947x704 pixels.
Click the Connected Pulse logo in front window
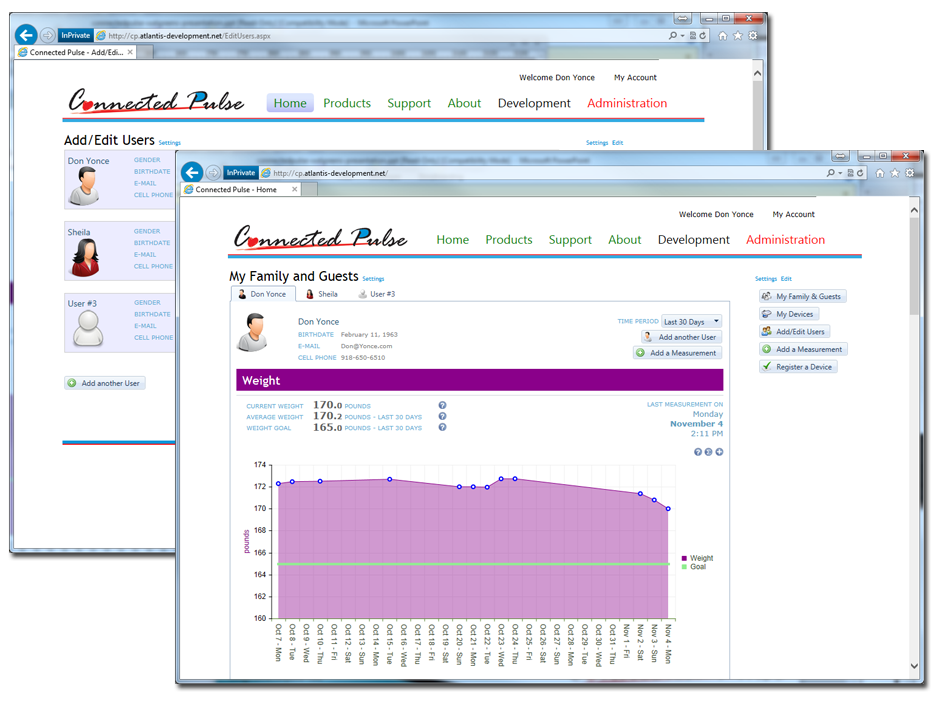pyautogui.click(x=320, y=238)
